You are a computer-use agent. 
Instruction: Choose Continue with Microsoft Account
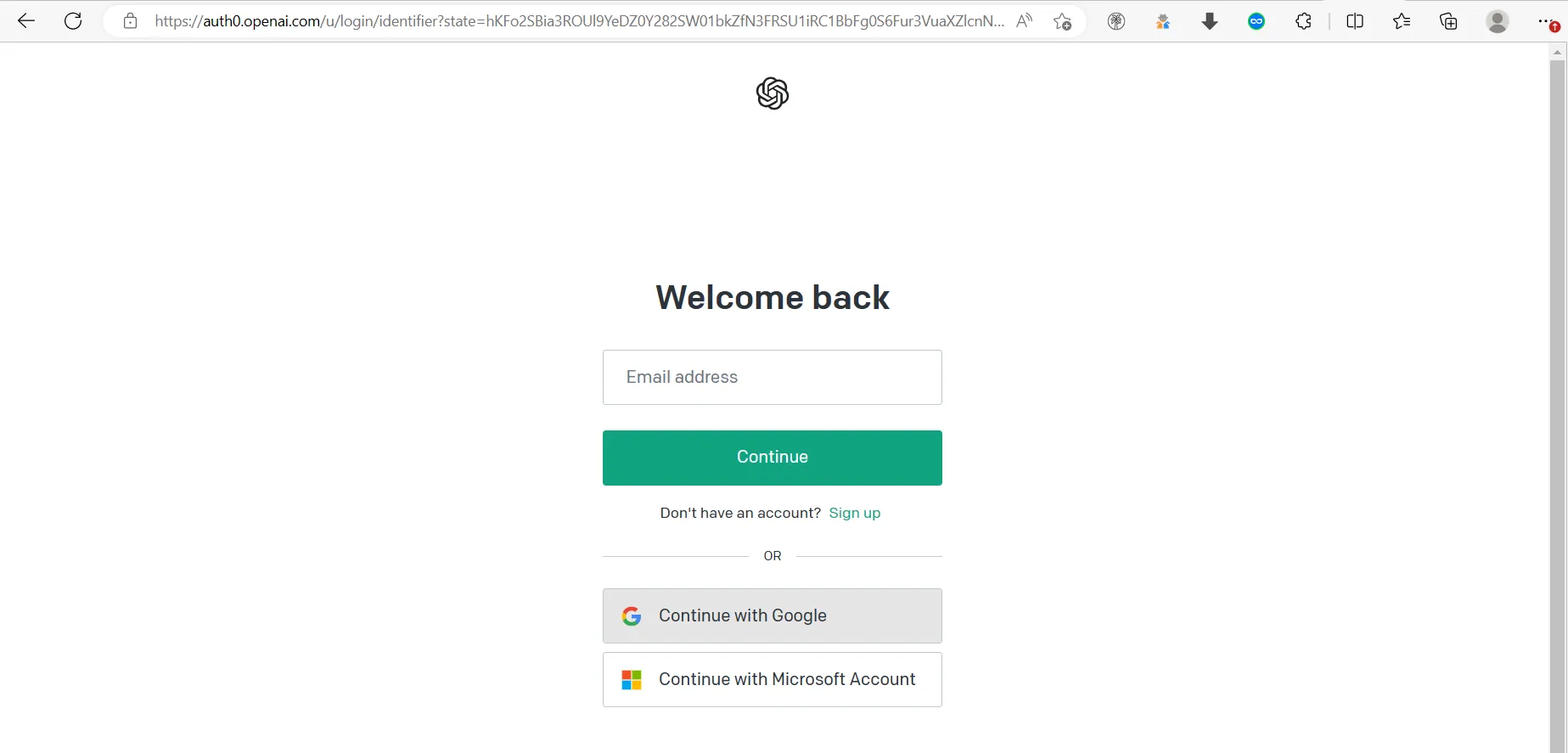(x=773, y=679)
